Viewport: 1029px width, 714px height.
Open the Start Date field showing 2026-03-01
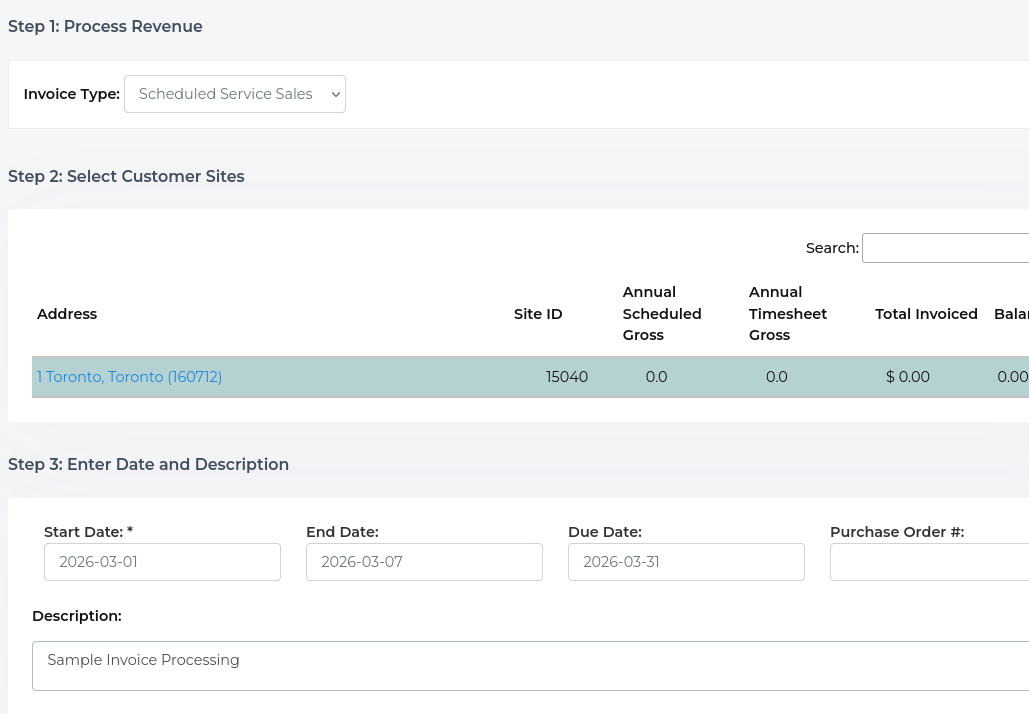pyautogui.click(x=162, y=562)
